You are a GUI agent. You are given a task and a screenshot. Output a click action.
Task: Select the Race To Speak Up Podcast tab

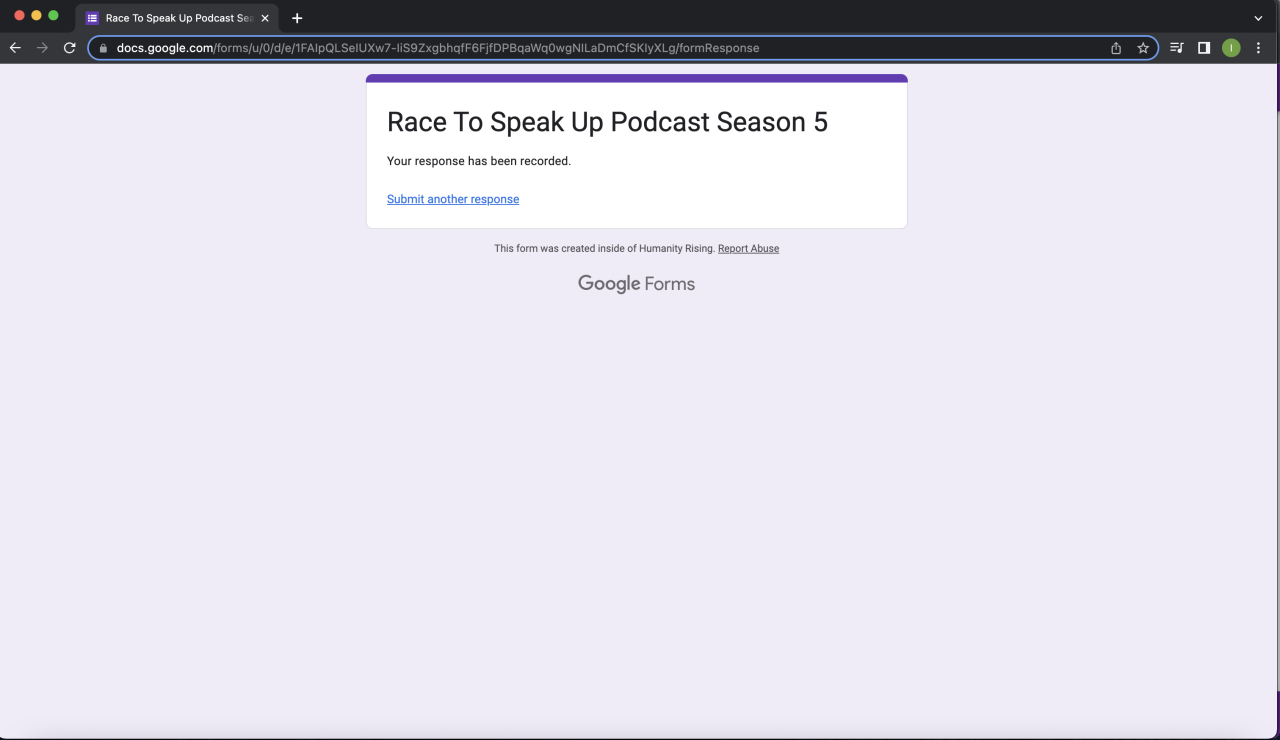[x=178, y=18]
